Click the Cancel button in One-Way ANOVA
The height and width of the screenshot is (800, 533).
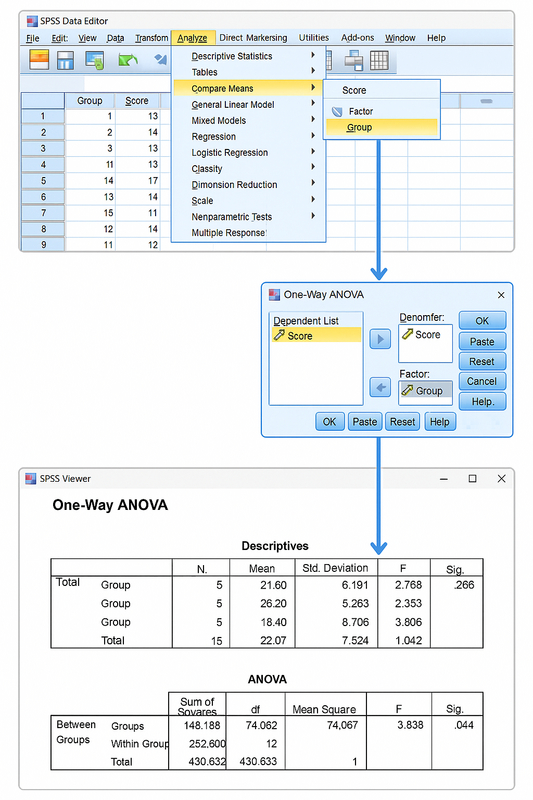coord(482,381)
